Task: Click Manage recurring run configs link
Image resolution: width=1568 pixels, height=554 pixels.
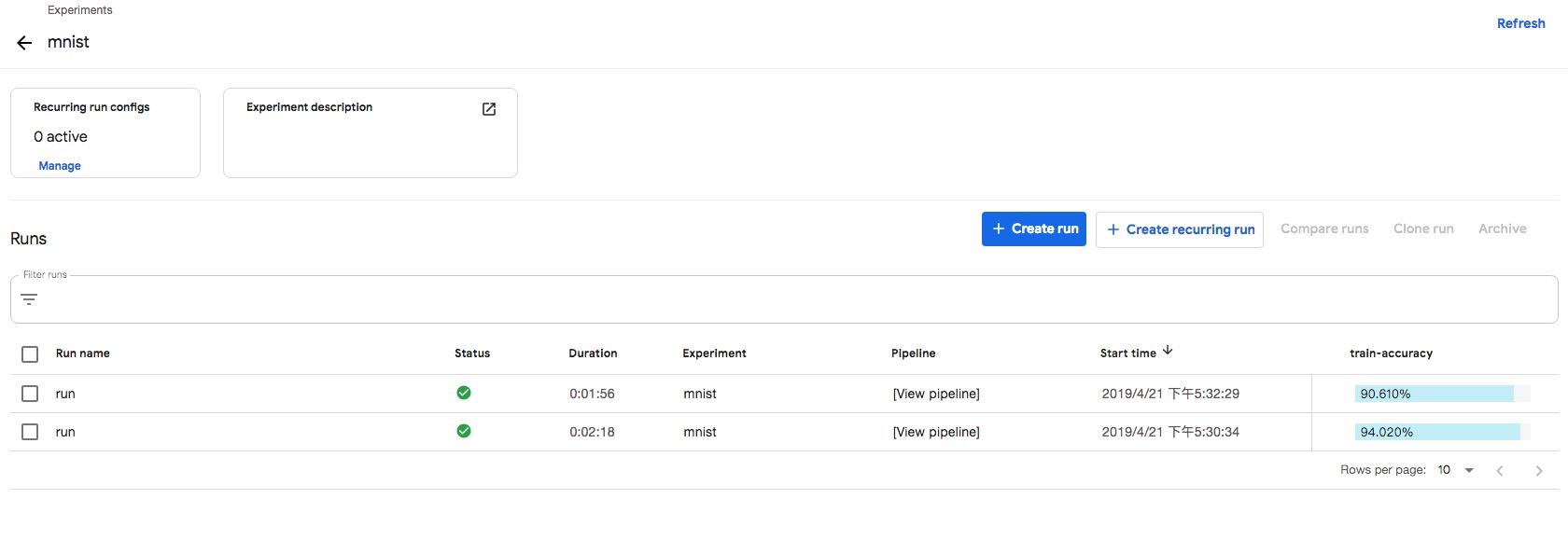Action: click(60, 166)
